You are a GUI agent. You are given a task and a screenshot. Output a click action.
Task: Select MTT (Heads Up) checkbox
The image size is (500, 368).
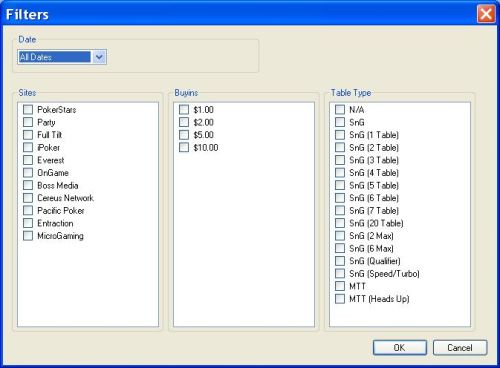click(x=340, y=299)
